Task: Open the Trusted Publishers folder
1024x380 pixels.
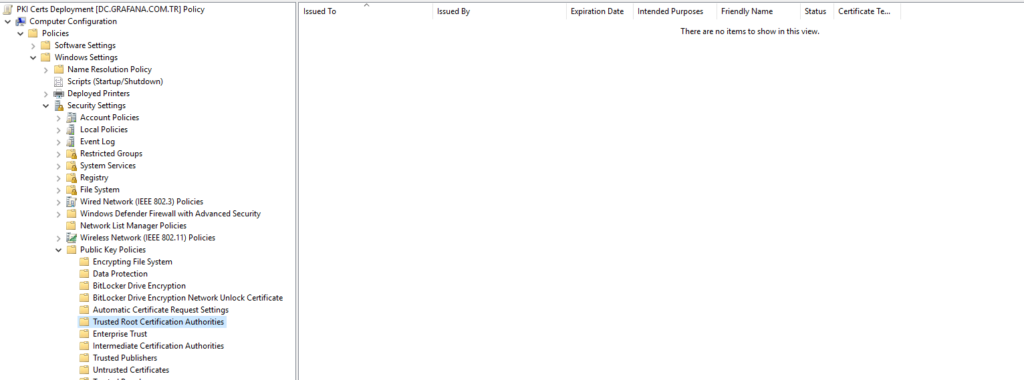Action: [125, 358]
